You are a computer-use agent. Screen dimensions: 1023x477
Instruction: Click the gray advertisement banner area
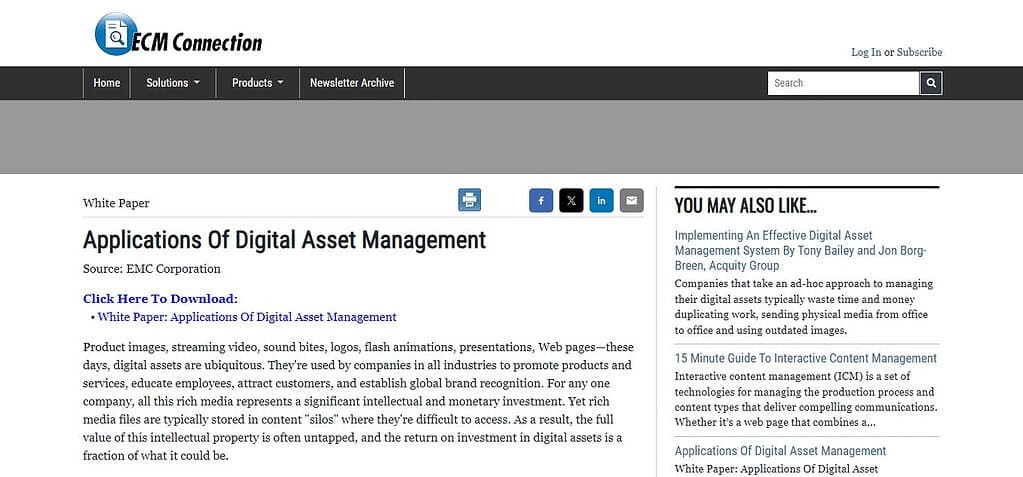[x=512, y=137]
